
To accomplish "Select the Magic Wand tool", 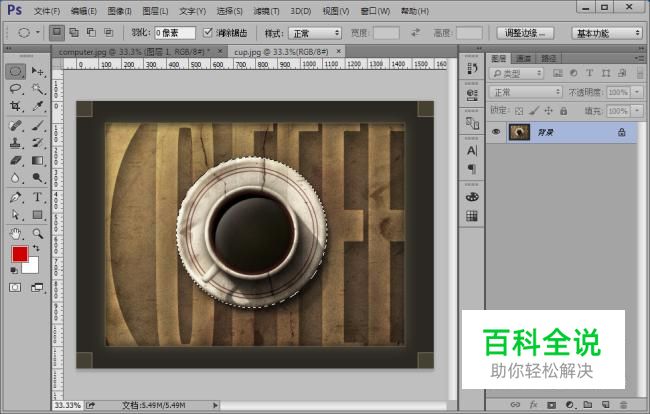I will coord(38,89).
